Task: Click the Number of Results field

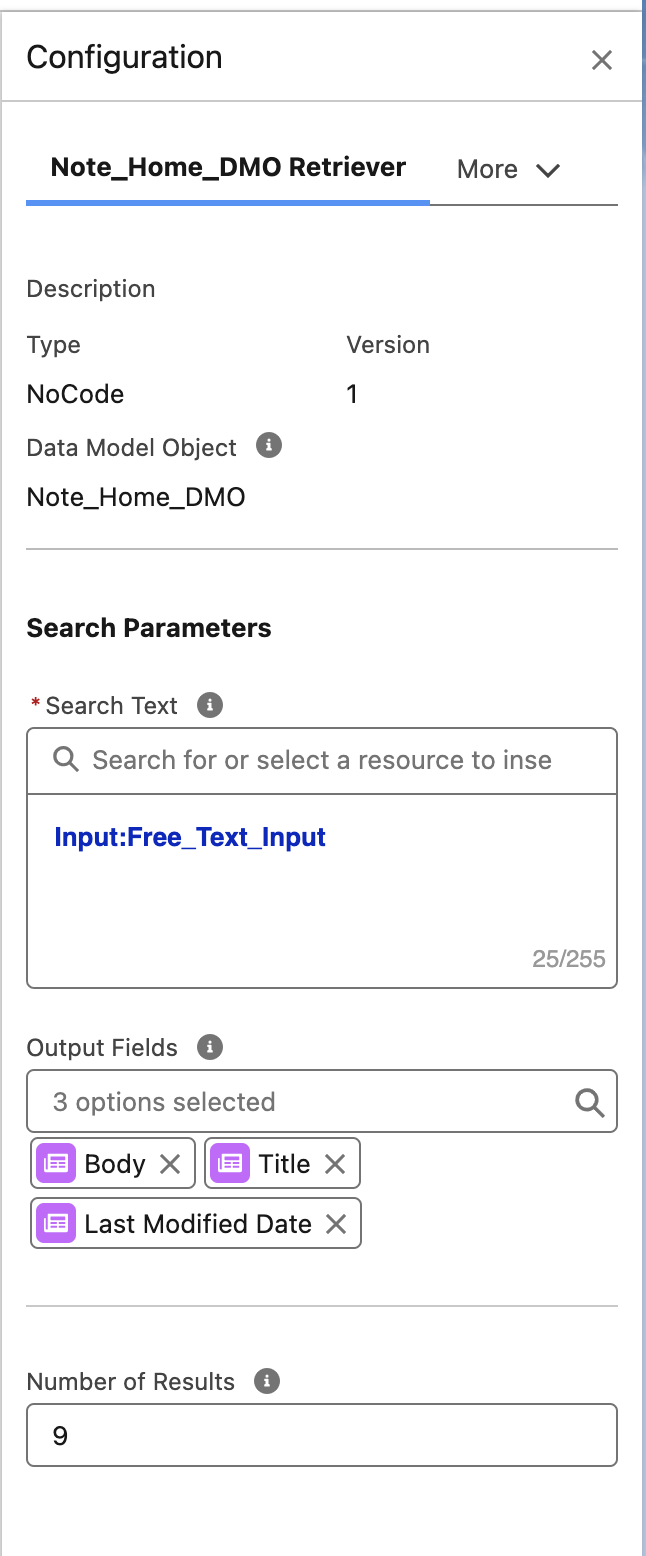Action: [321, 1436]
